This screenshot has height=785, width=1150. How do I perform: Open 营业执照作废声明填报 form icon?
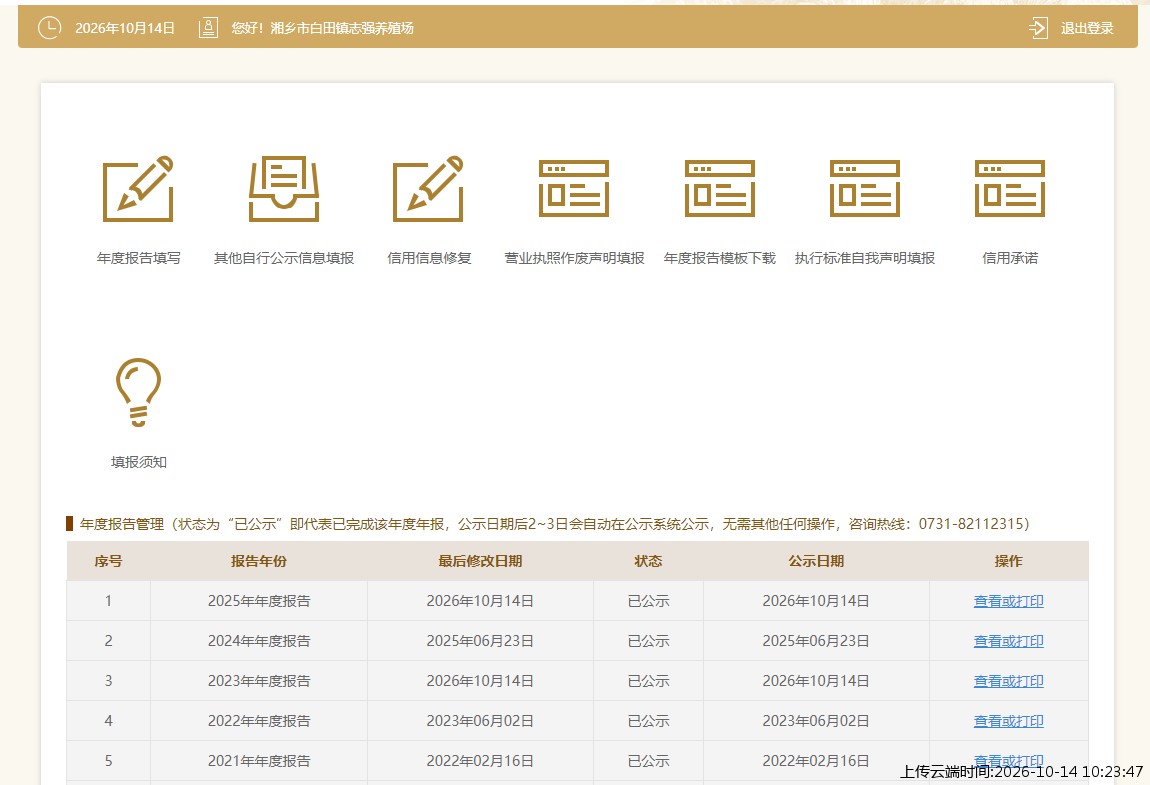tap(574, 189)
